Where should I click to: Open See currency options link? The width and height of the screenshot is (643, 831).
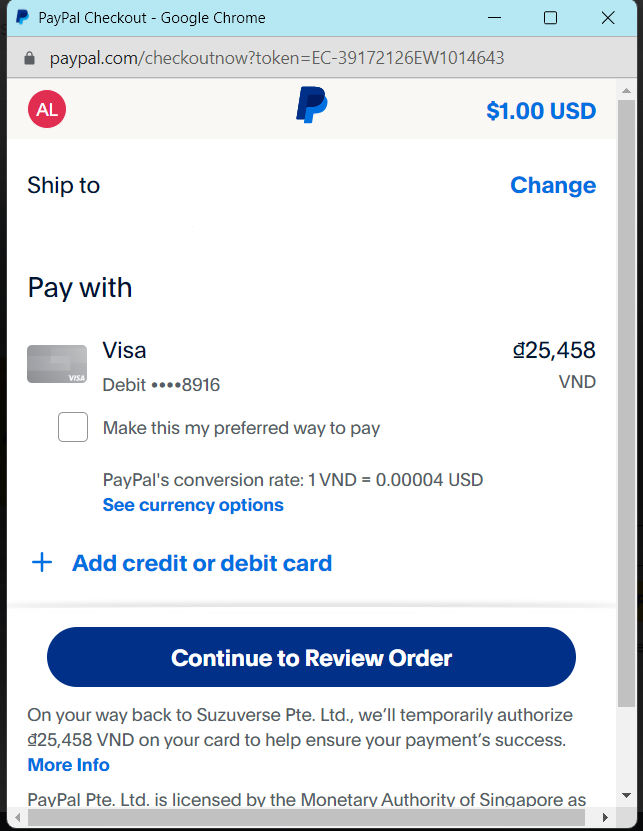tap(193, 505)
